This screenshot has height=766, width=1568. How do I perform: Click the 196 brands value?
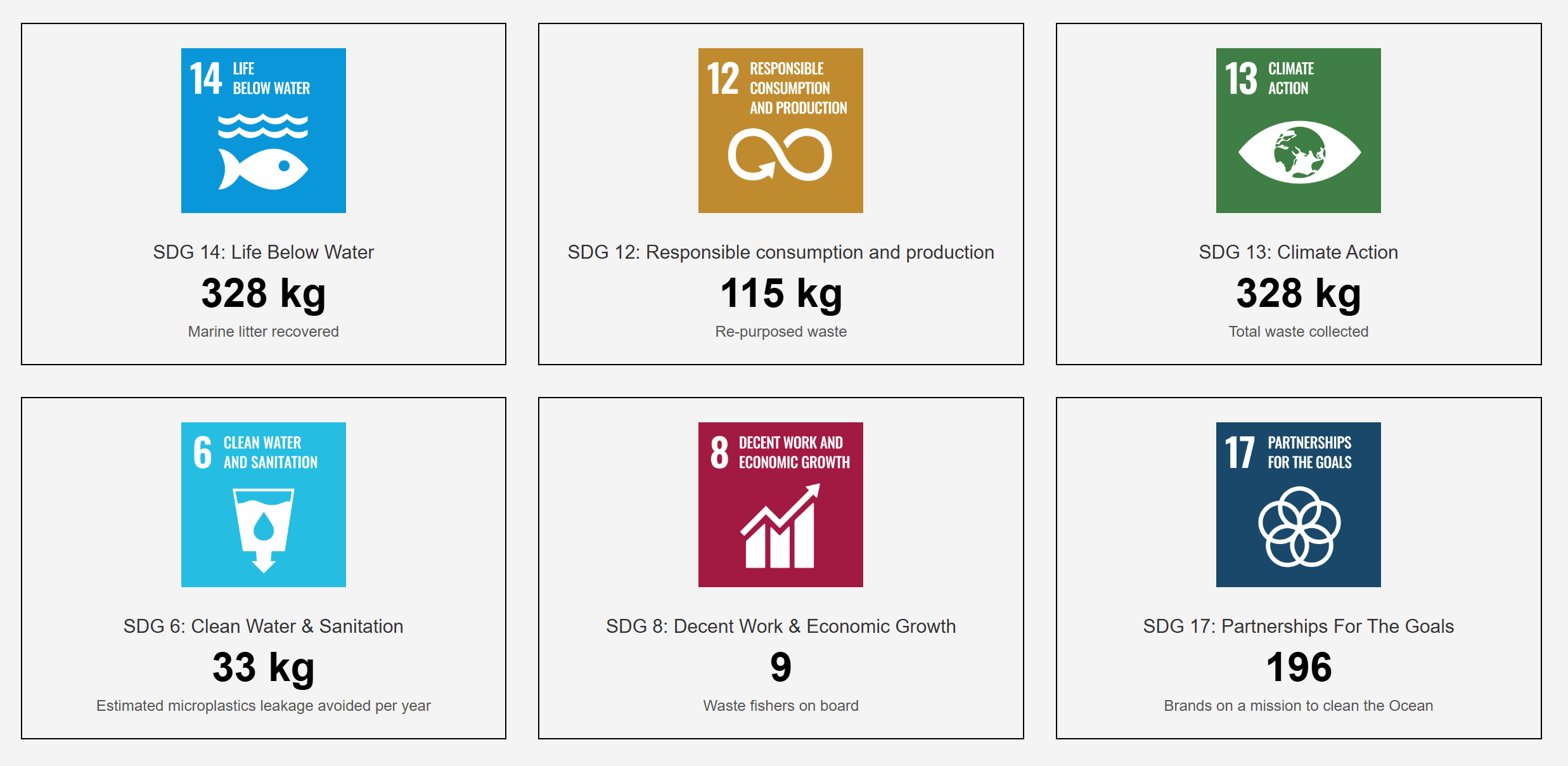(1299, 667)
